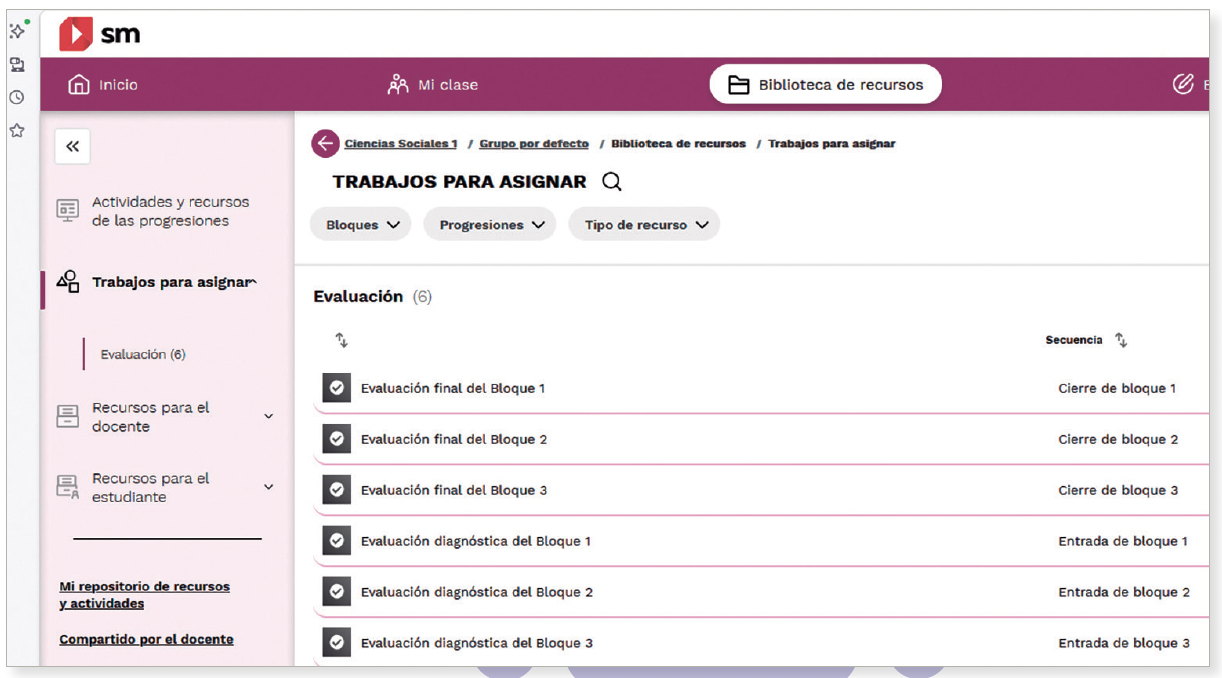Click the circular back arrow button
This screenshot has height=678, width=1222.
325,144
